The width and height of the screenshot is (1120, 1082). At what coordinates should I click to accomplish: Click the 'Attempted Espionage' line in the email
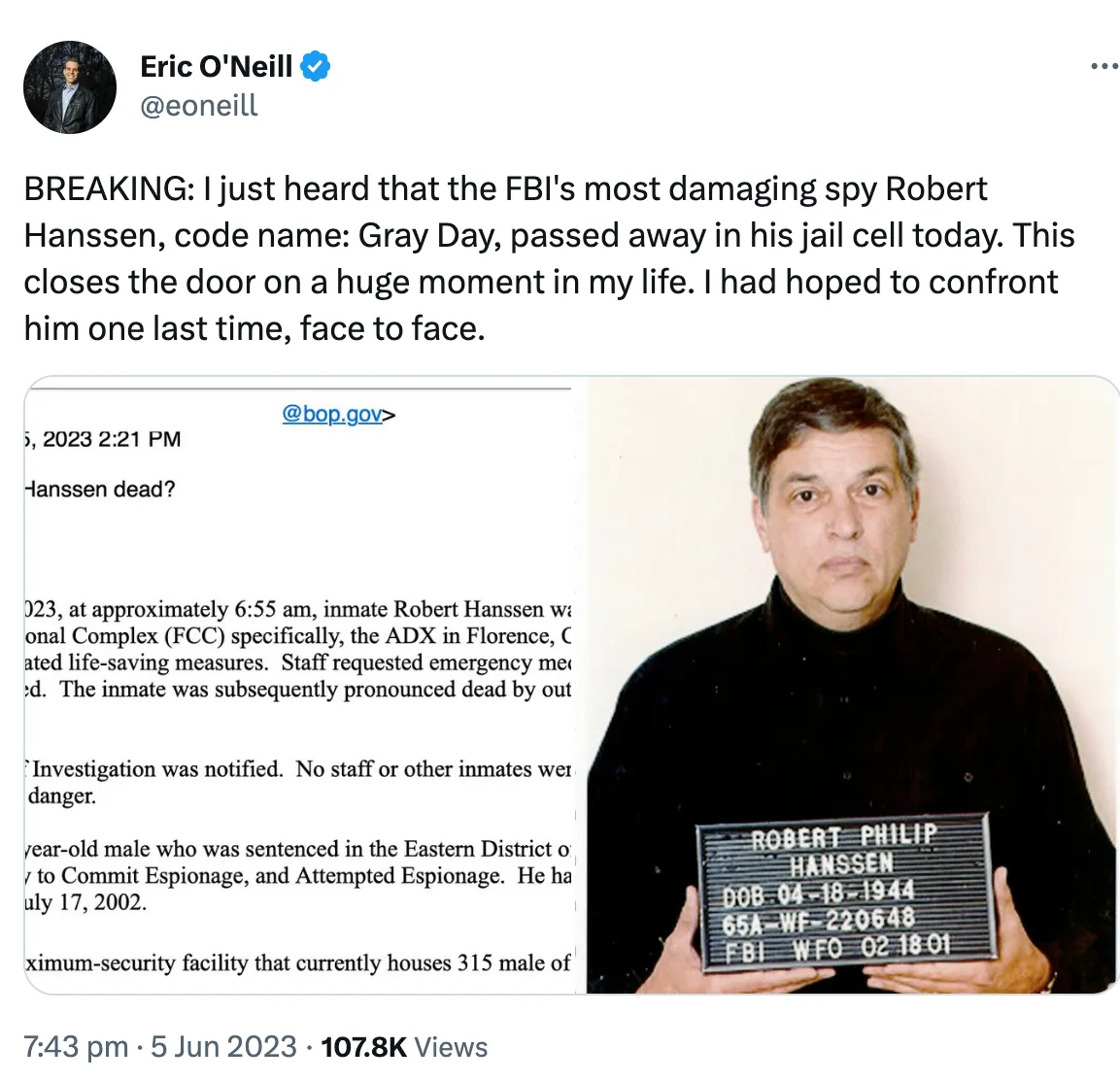pos(297,875)
